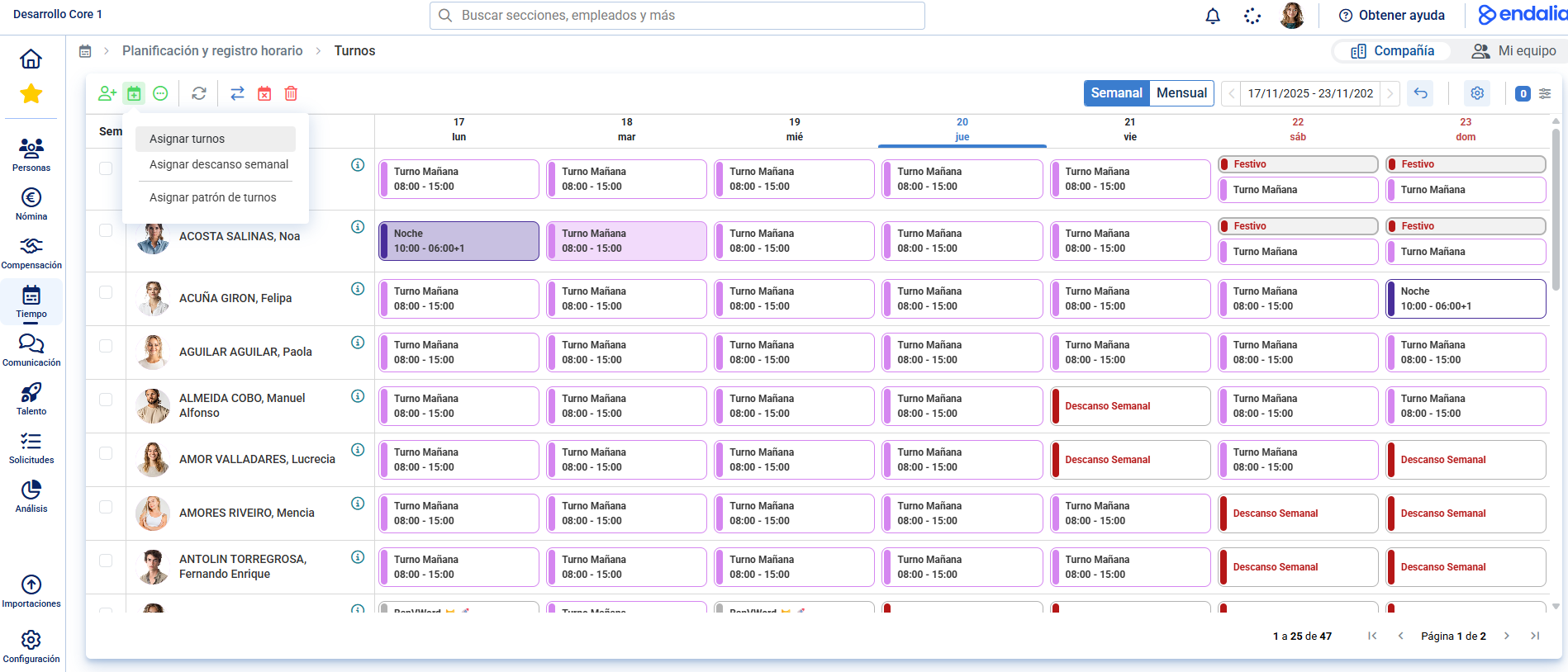
Task: Tick the first employee row checkbox
Action: 106,168
